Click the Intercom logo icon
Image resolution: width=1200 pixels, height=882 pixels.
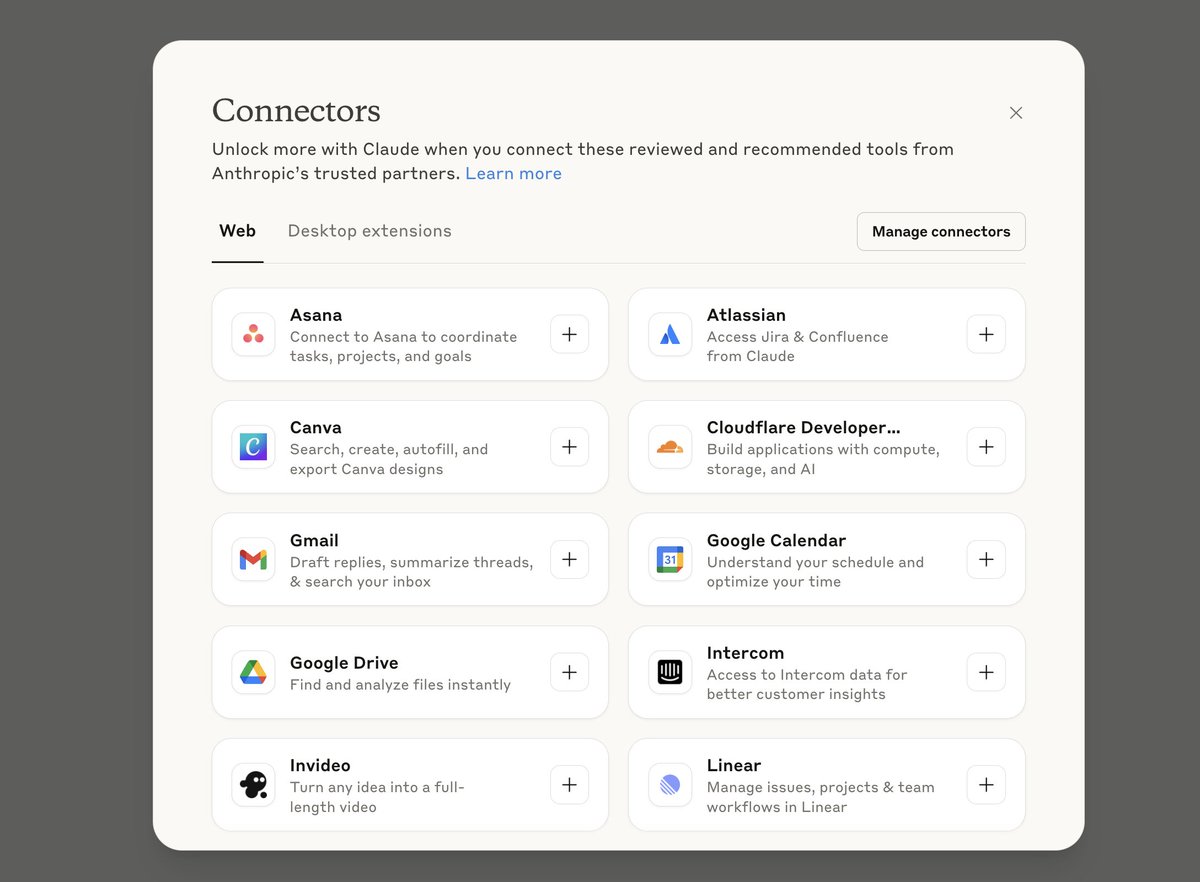(670, 672)
